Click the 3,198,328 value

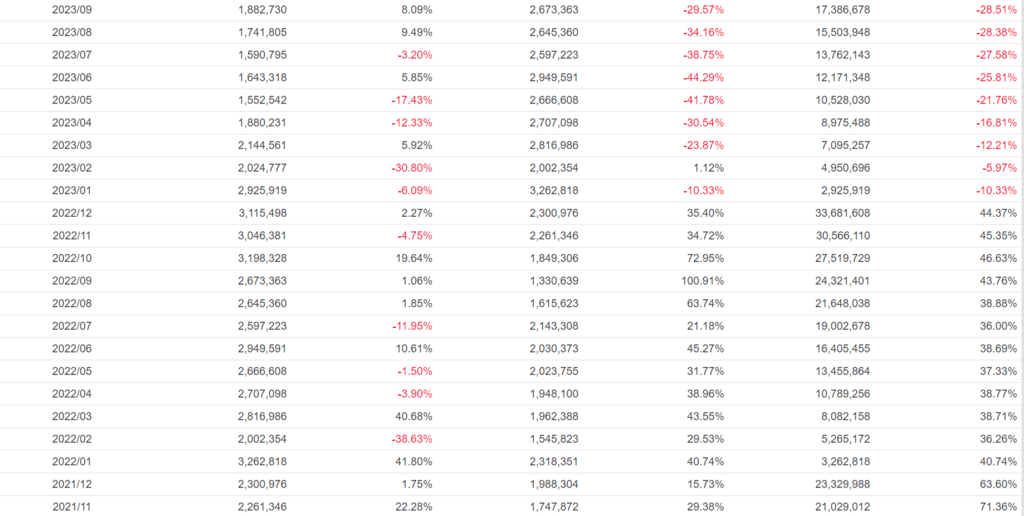[x=263, y=257]
